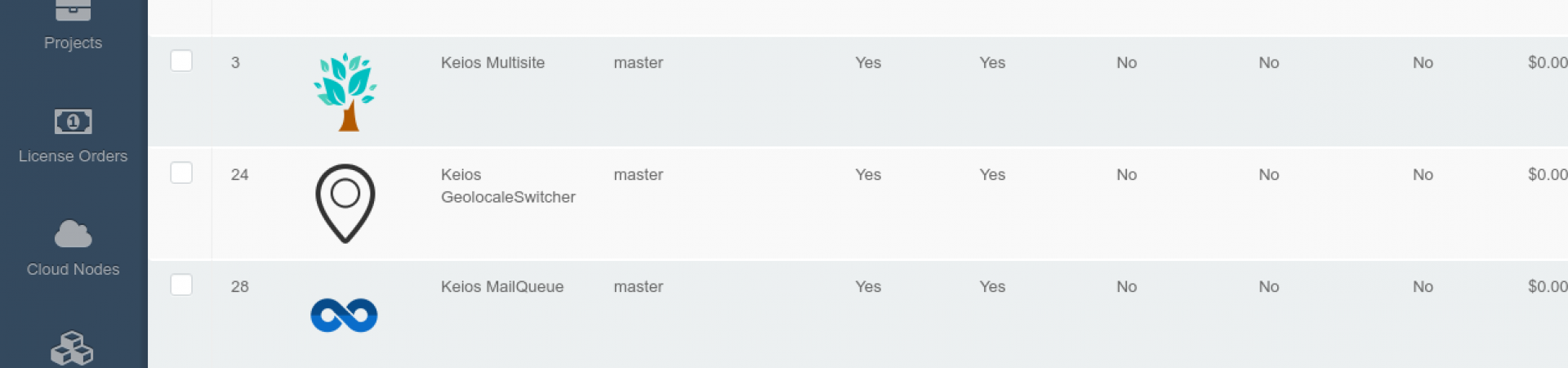
Task: Click the MailQueue infinity logo
Action: [x=344, y=316]
